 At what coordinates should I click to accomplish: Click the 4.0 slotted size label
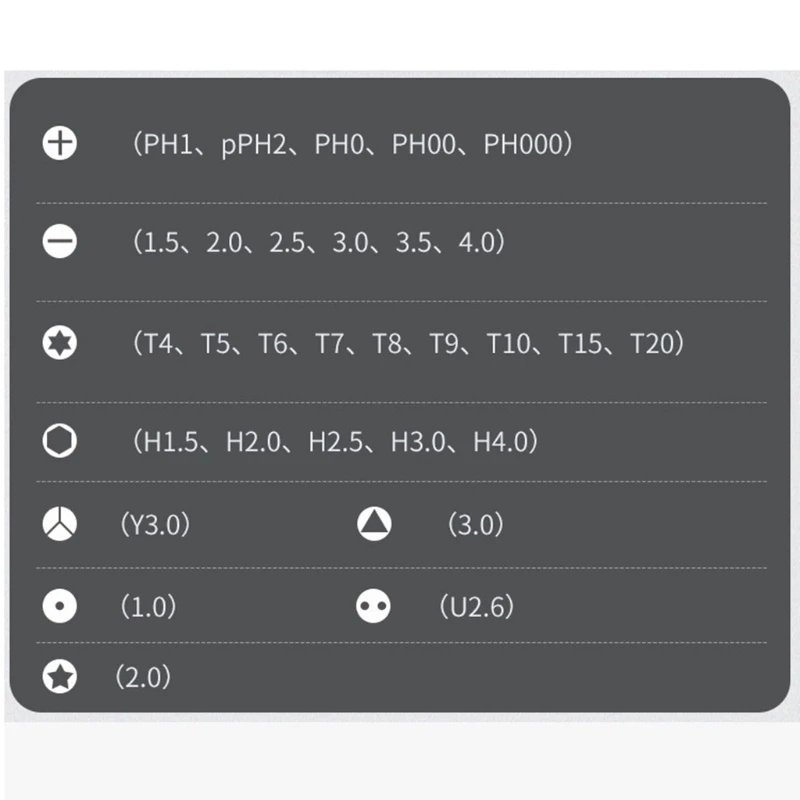tap(478, 242)
